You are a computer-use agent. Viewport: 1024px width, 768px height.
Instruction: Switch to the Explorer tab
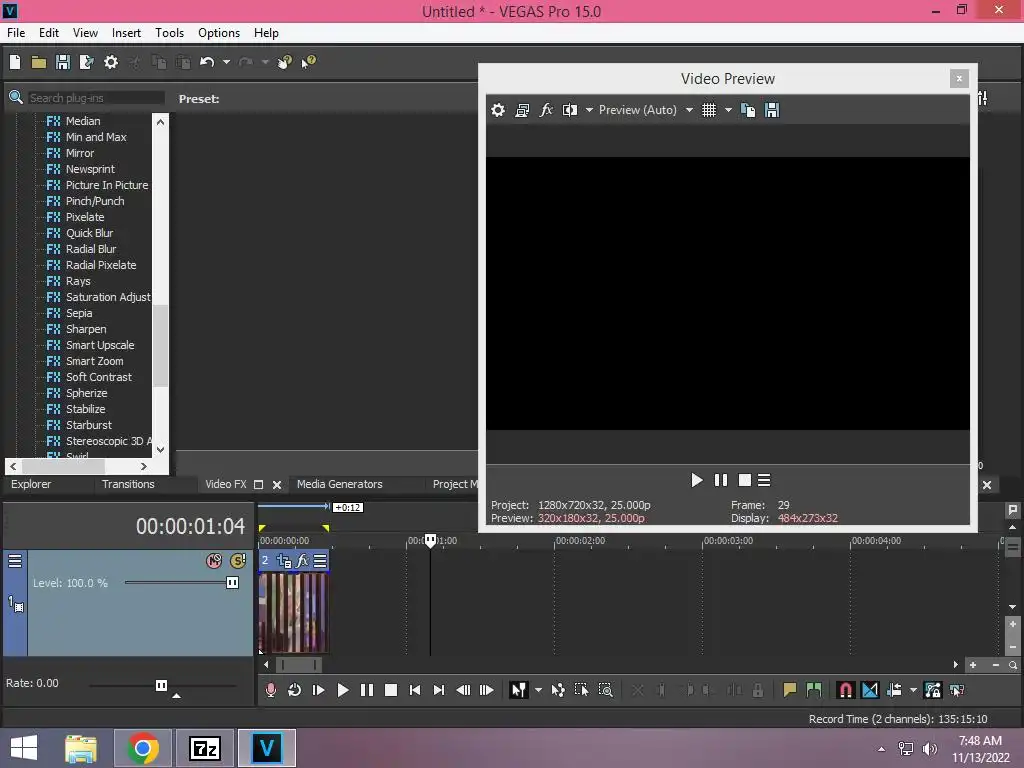[x=31, y=484]
